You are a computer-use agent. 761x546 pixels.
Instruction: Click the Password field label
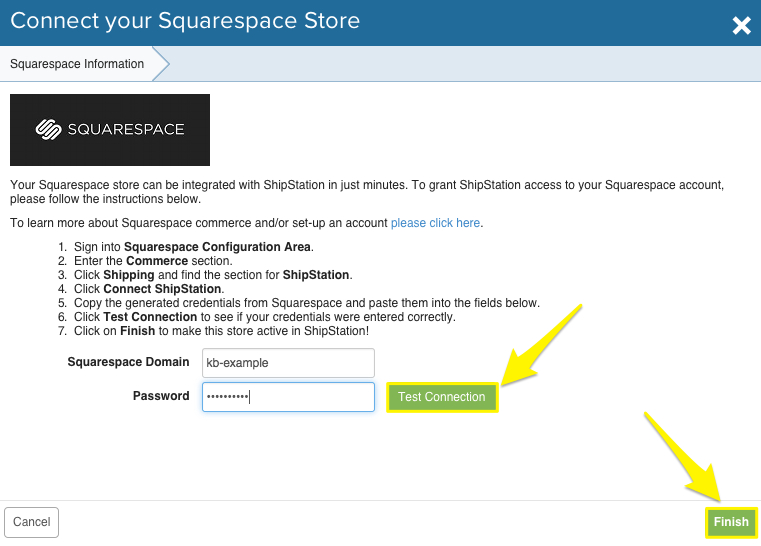[x=161, y=396]
